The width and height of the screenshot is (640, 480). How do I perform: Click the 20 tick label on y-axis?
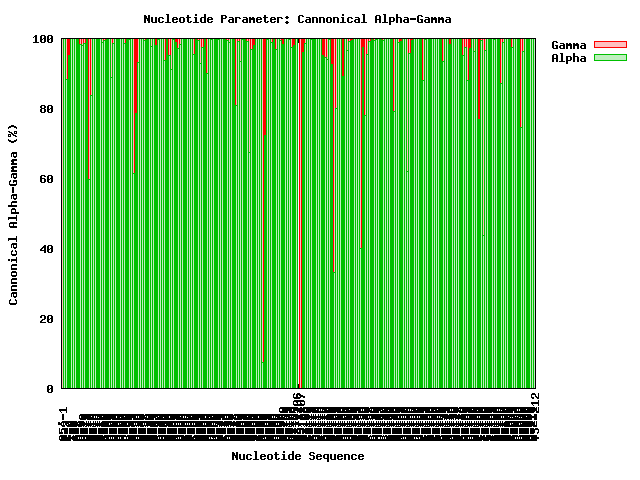click(x=46, y=319)
